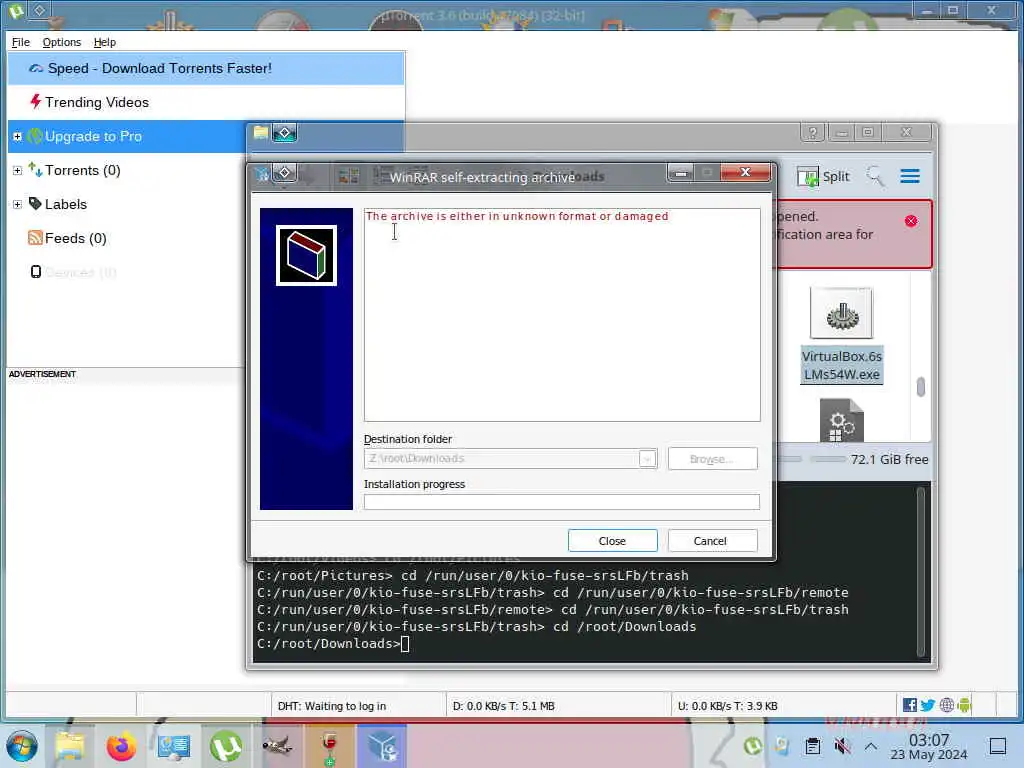The height and width of the screenshot is (768, 1024).
Task: Click the clipboard tray icon
Action: pos(812,746)
